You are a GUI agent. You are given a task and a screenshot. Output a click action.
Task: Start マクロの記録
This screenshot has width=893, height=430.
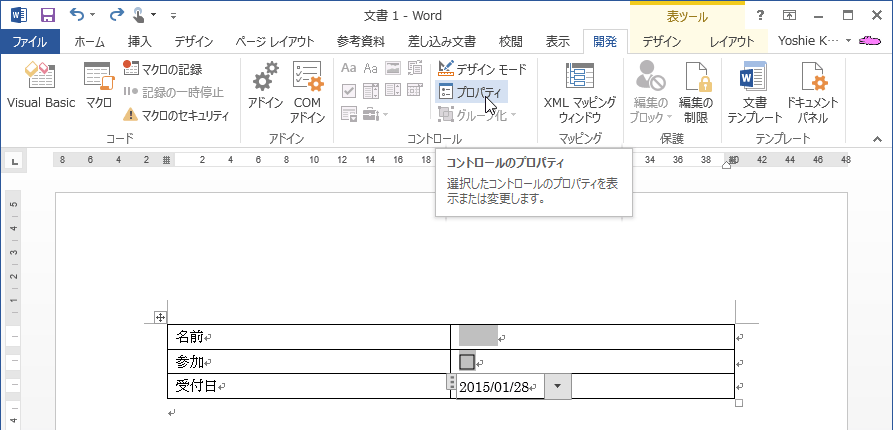[x=163, y=69]
